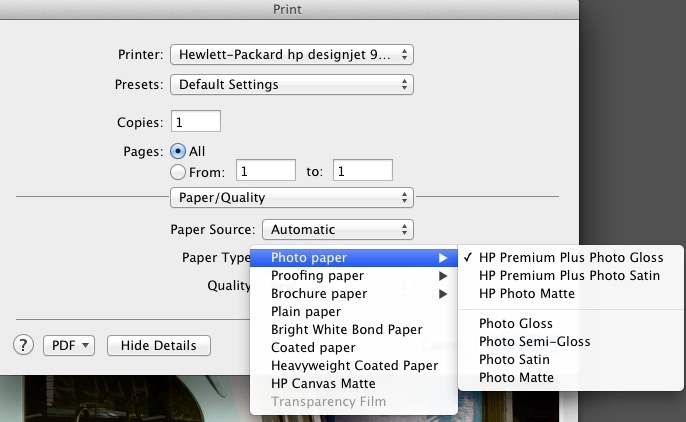Click the Hide Details button
The image size is (686, 422).
[159, 345]
